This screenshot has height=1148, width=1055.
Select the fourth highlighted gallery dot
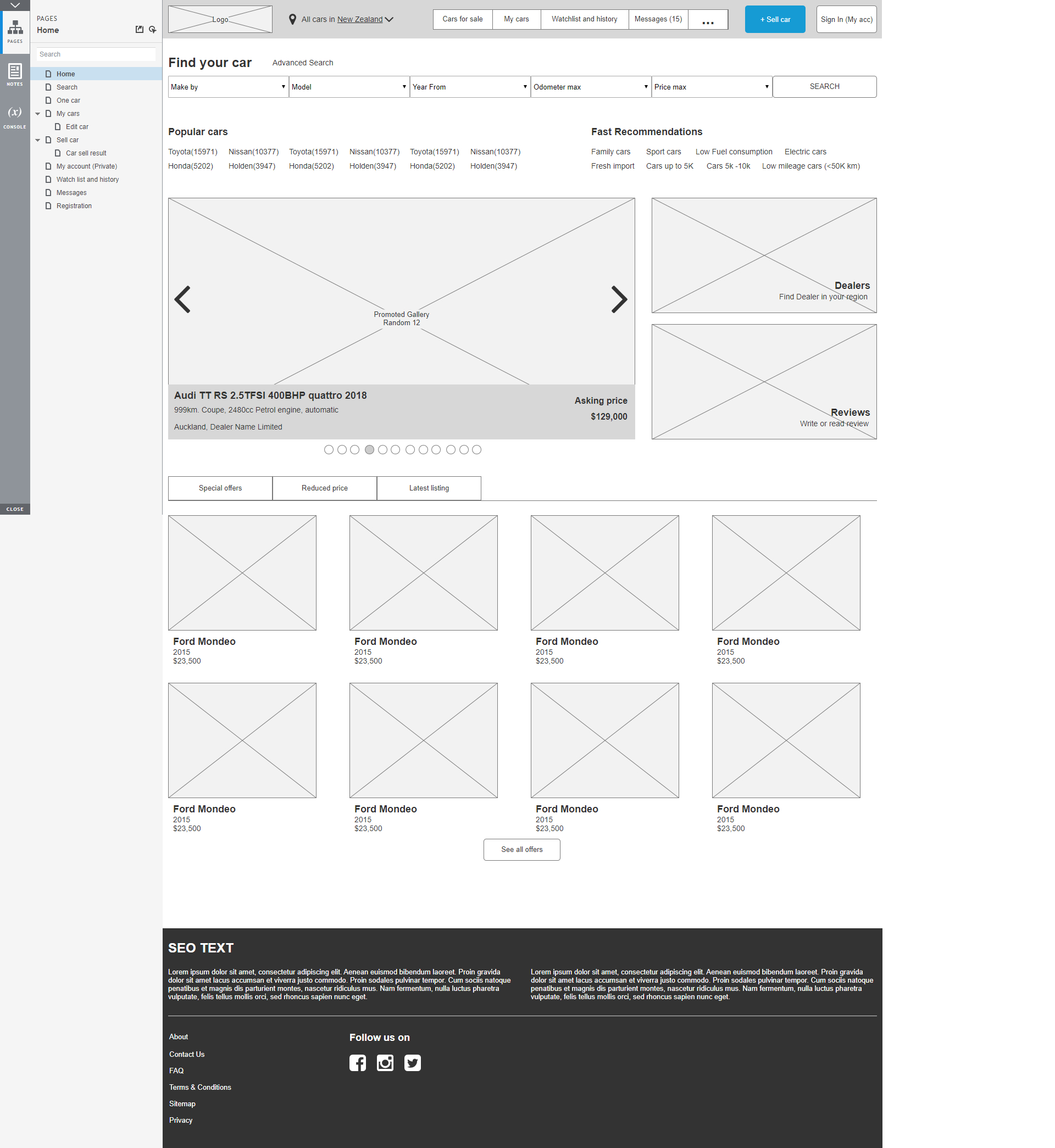click(x=369, y=450)
